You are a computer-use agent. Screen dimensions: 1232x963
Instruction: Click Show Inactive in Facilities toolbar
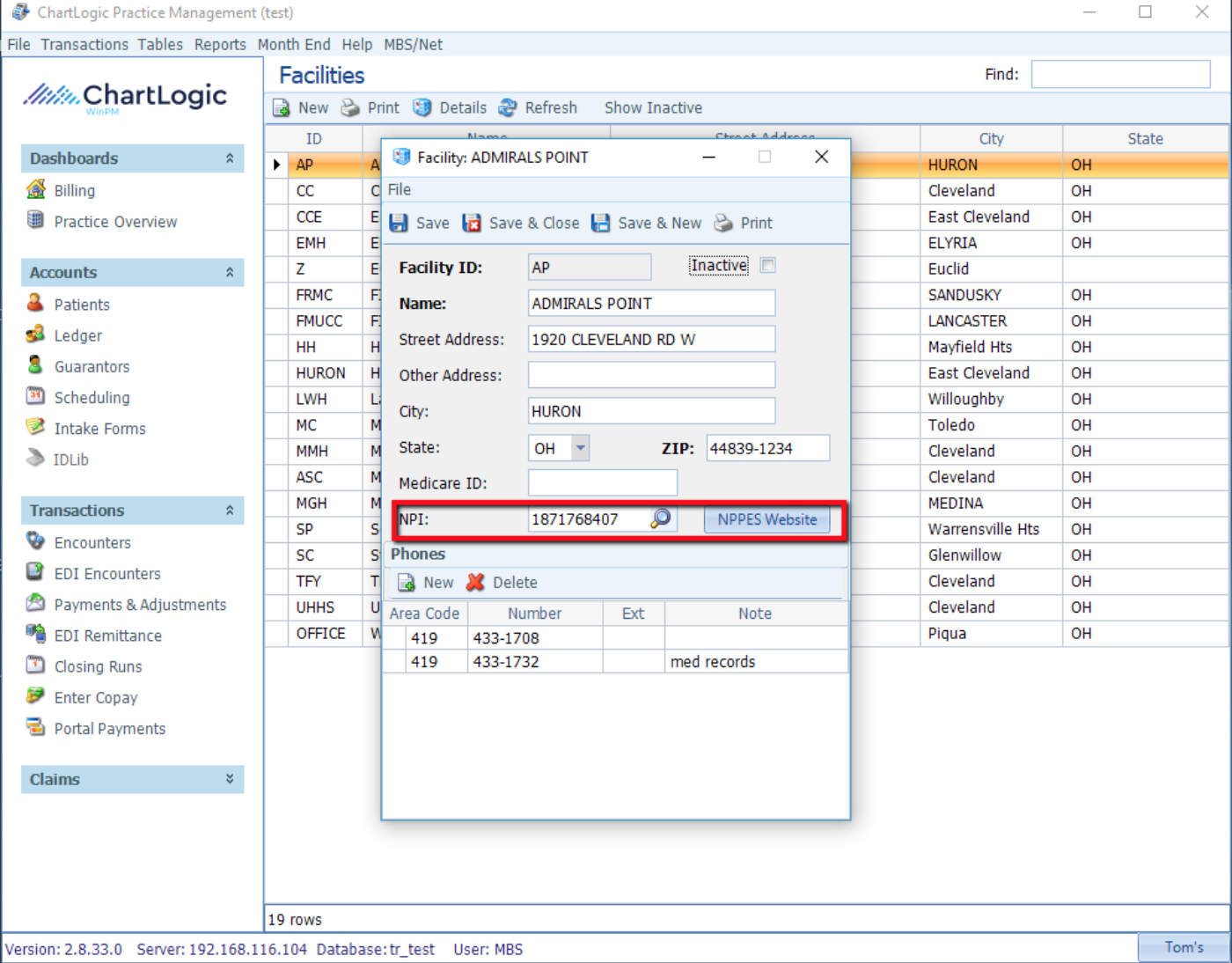[653, 108]
